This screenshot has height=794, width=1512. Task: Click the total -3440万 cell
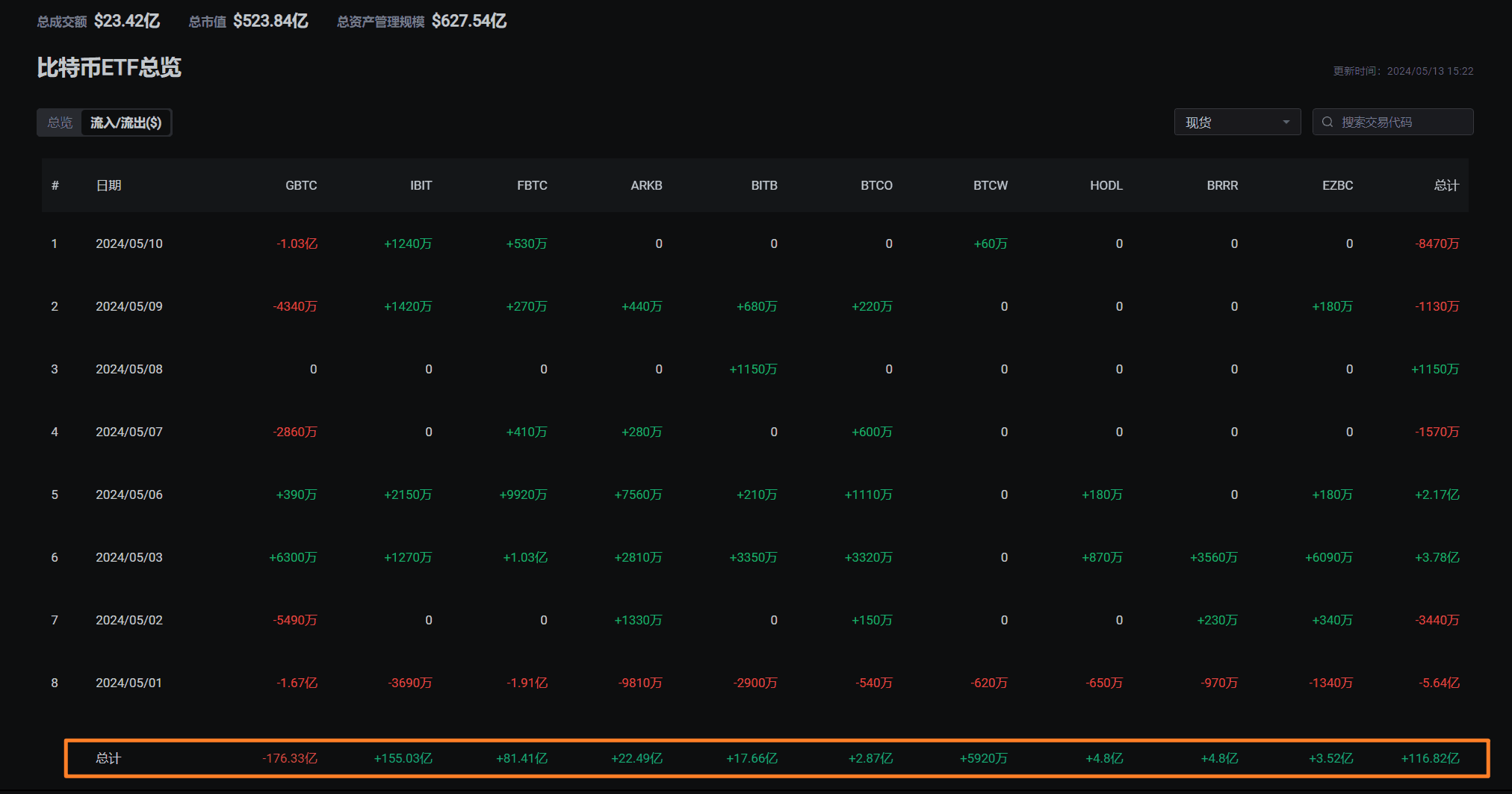pos(1437,620)
